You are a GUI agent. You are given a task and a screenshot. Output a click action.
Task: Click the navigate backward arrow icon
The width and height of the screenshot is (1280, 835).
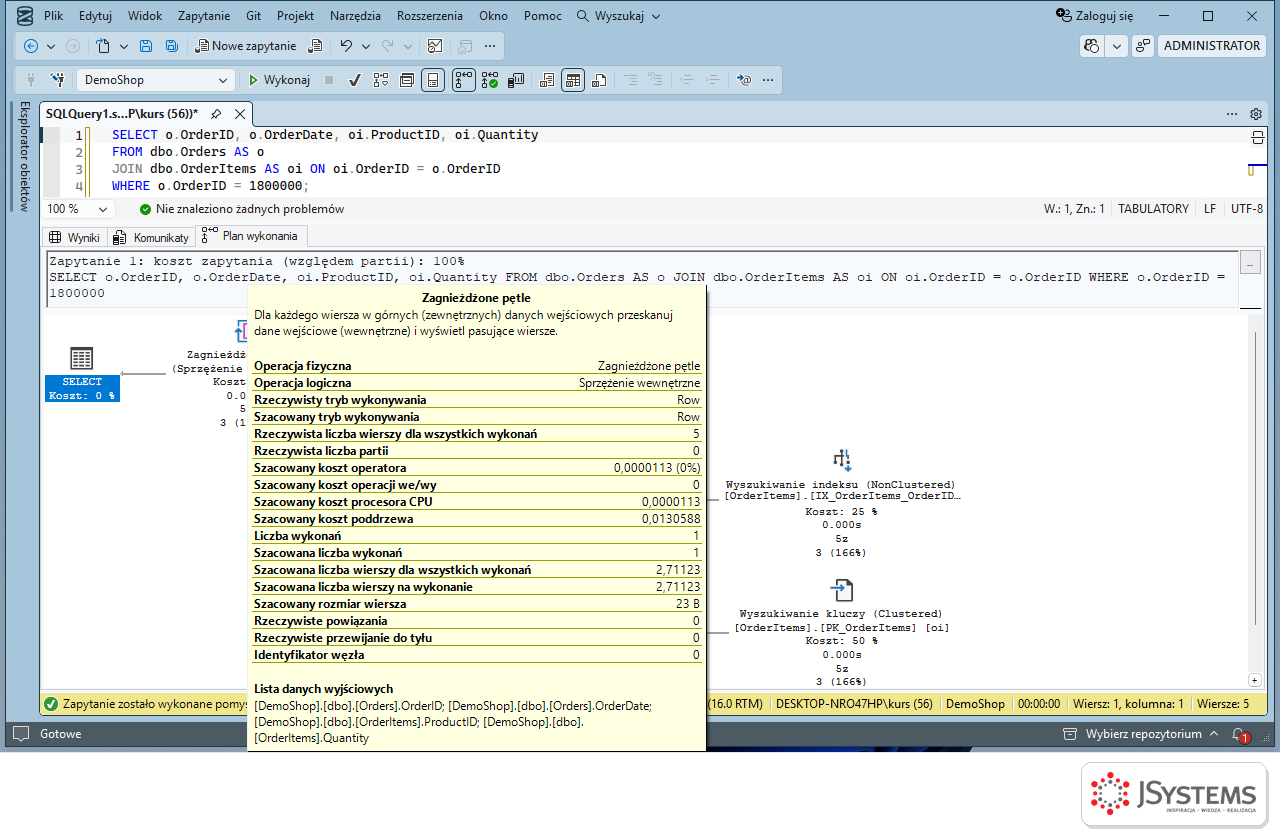tap(31, 46)
